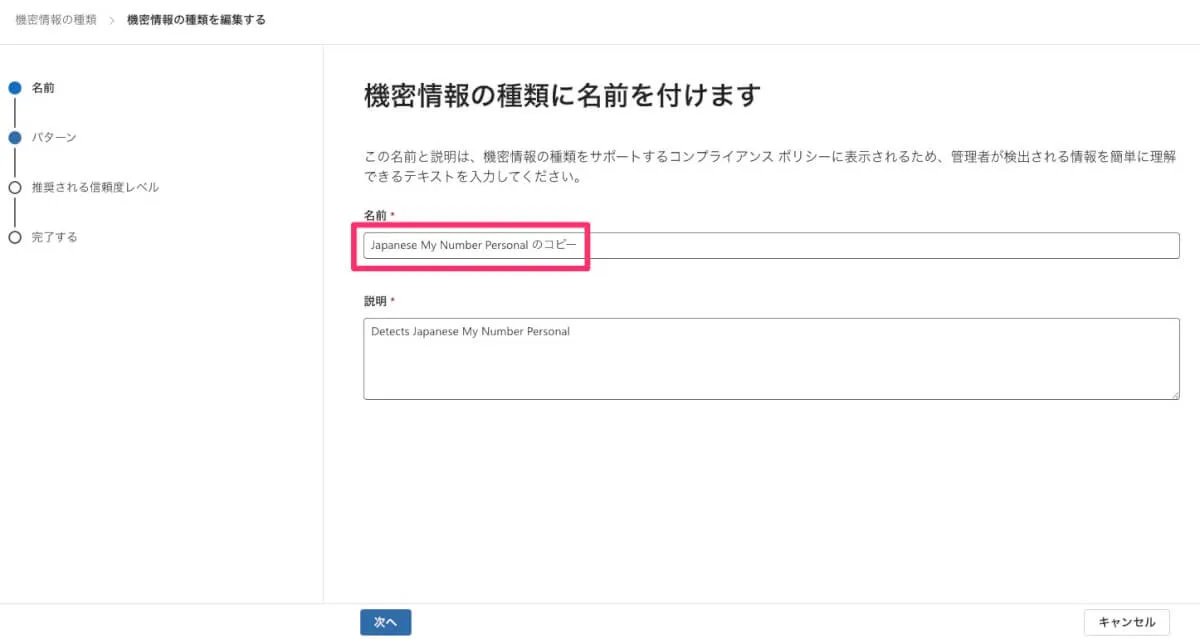
Task: Click the パターン step circle indicator
Action: (14, 137)
